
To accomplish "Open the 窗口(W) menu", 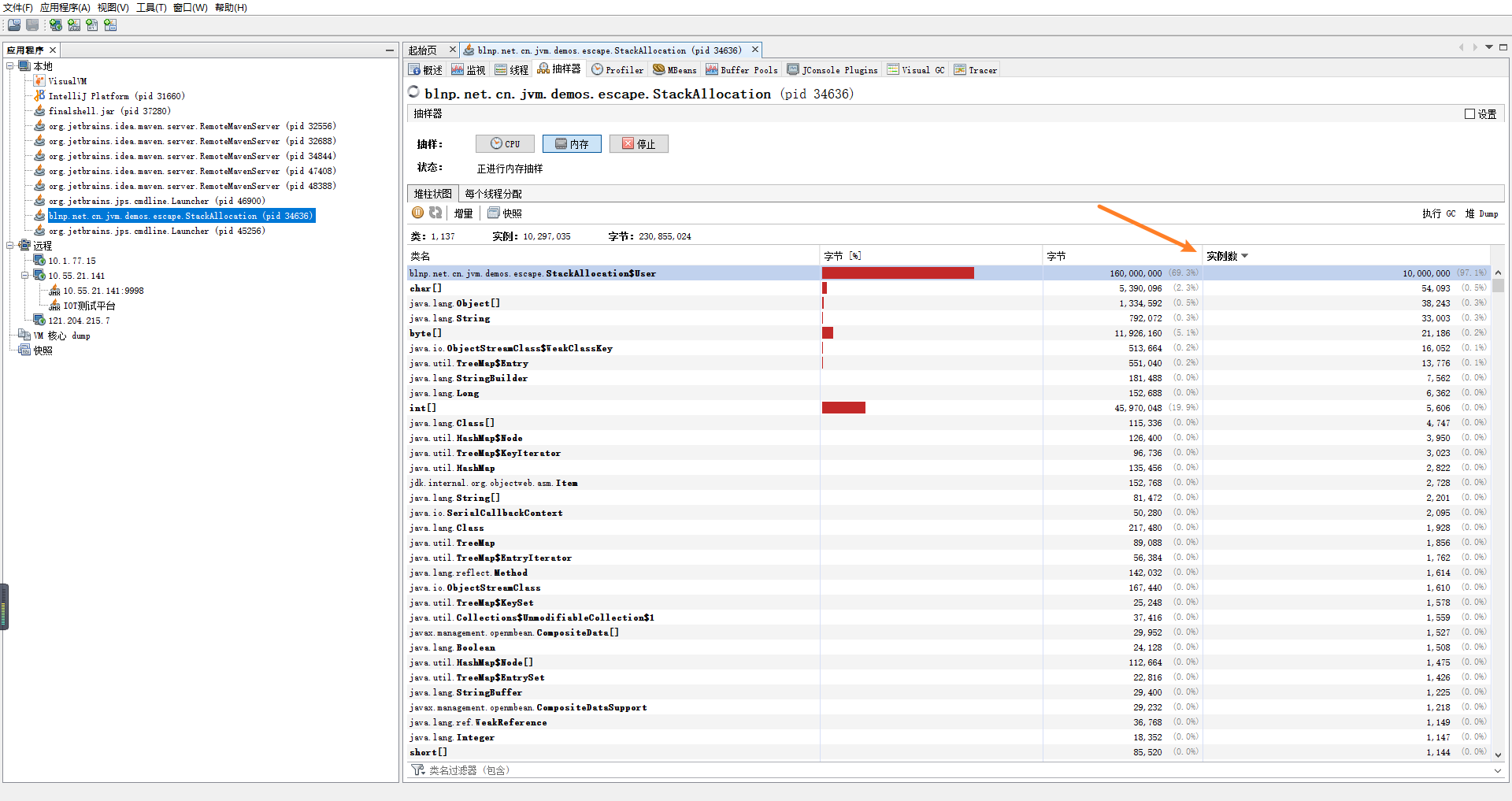I will tap(191, 8).
